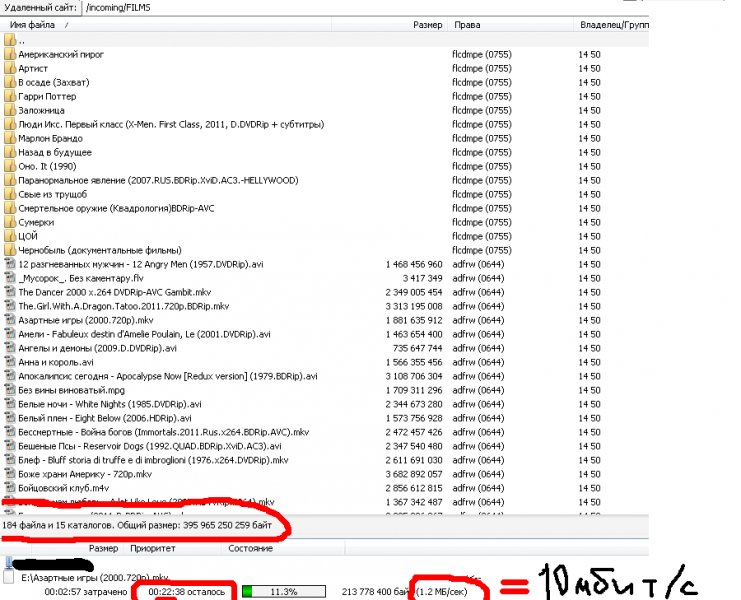741x600 pixels.
Task: Click the Reservoir Dogs mkv file icon
Action: [9, 446]
